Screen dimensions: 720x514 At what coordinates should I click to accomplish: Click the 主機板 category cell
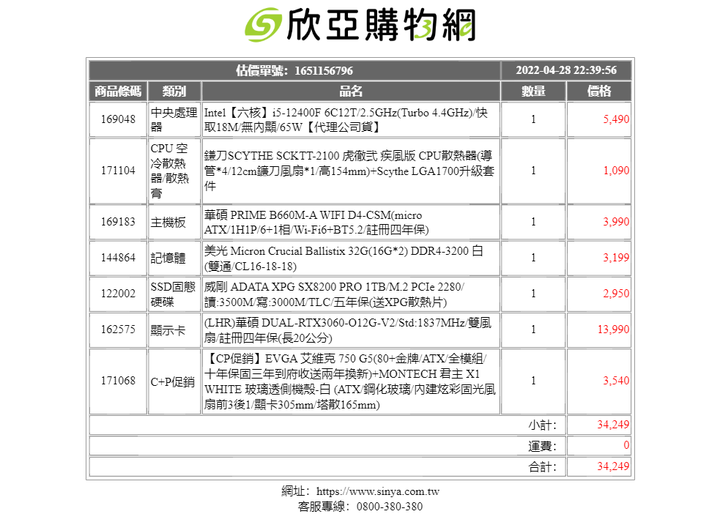pos(174,222)
